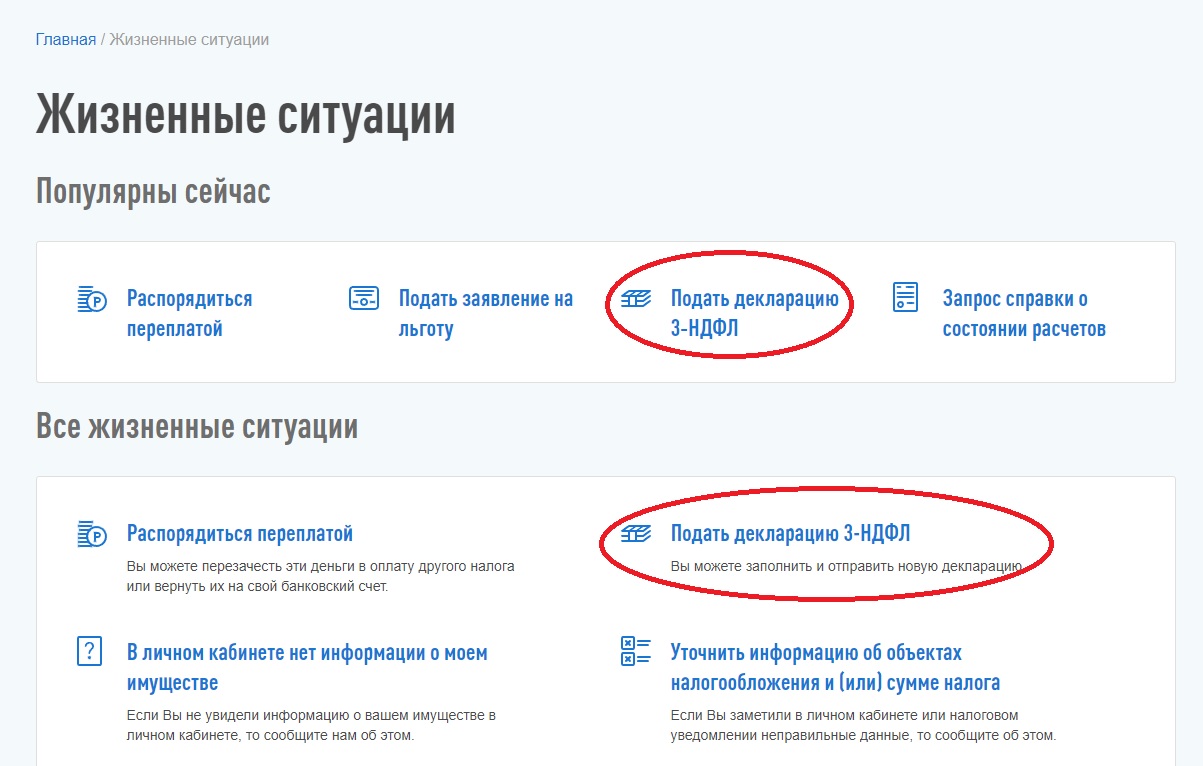Screen dimensions: 1203x766
Task: Open В личном кабинете нет информации о моем имуществе
Action: 307,667
